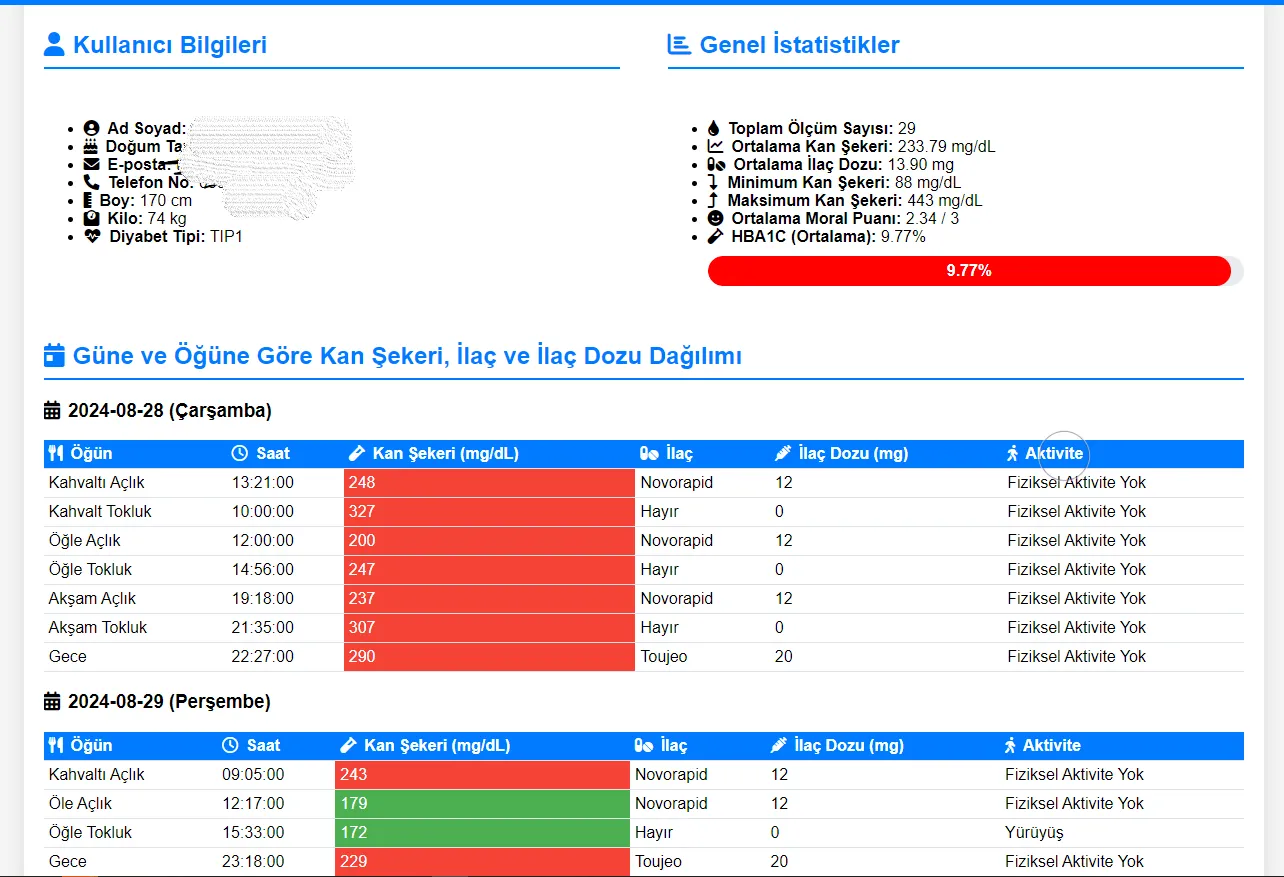Click the red 248 blood sugar cell
Viewport: 1284px width, 877px height.
[489, 483]
